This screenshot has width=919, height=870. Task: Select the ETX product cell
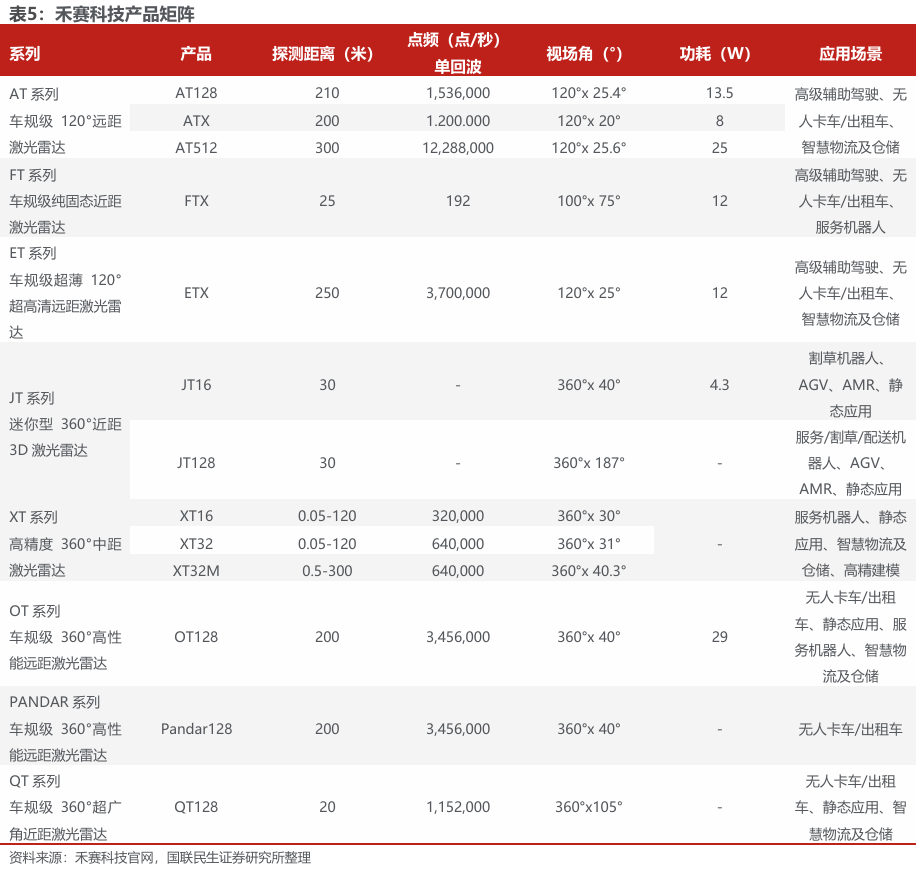pyautogui.click(x=196, y=293)
